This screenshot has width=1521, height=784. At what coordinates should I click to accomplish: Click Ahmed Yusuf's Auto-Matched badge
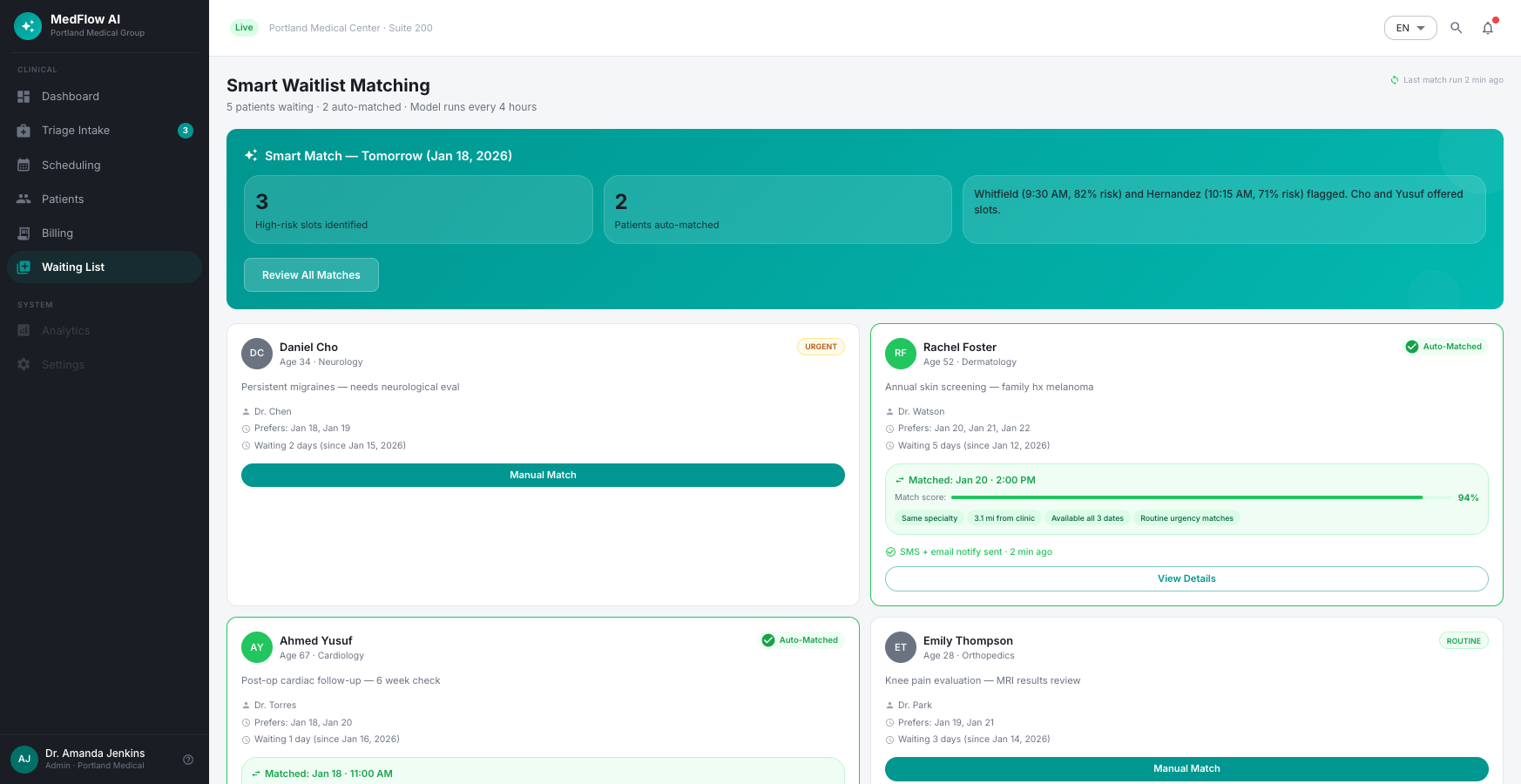800,640
